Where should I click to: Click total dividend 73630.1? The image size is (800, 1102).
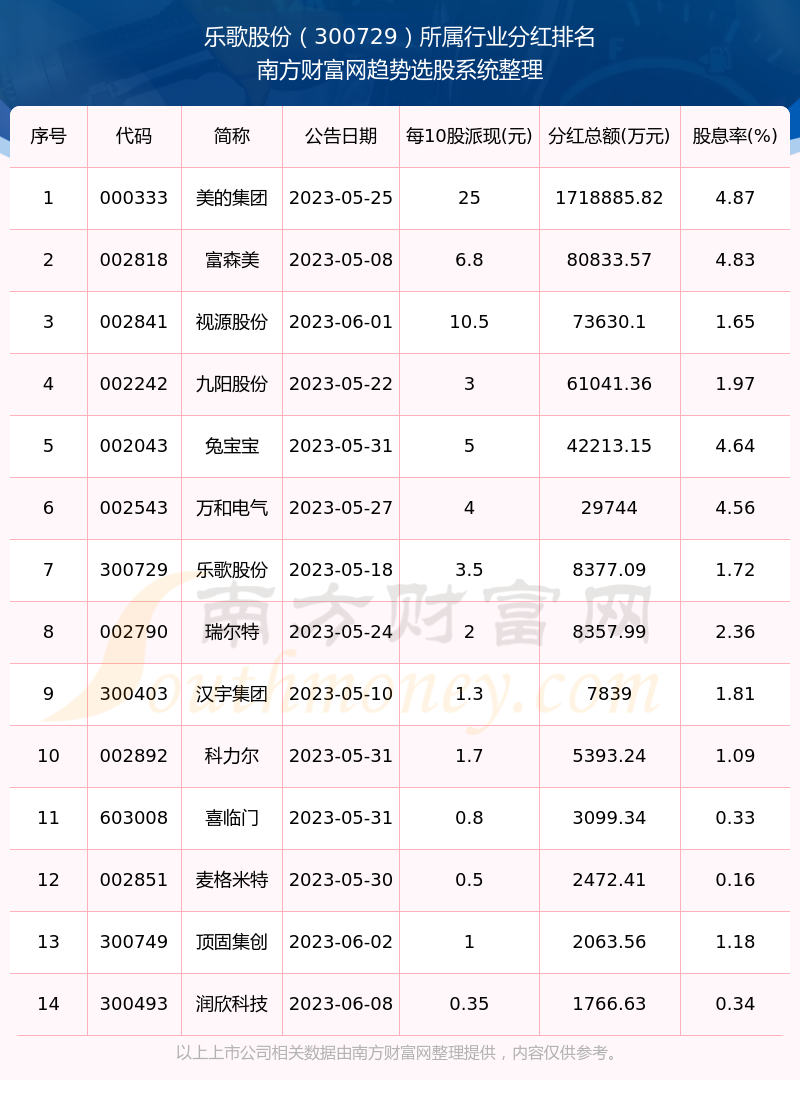click(x=609, y=322)
